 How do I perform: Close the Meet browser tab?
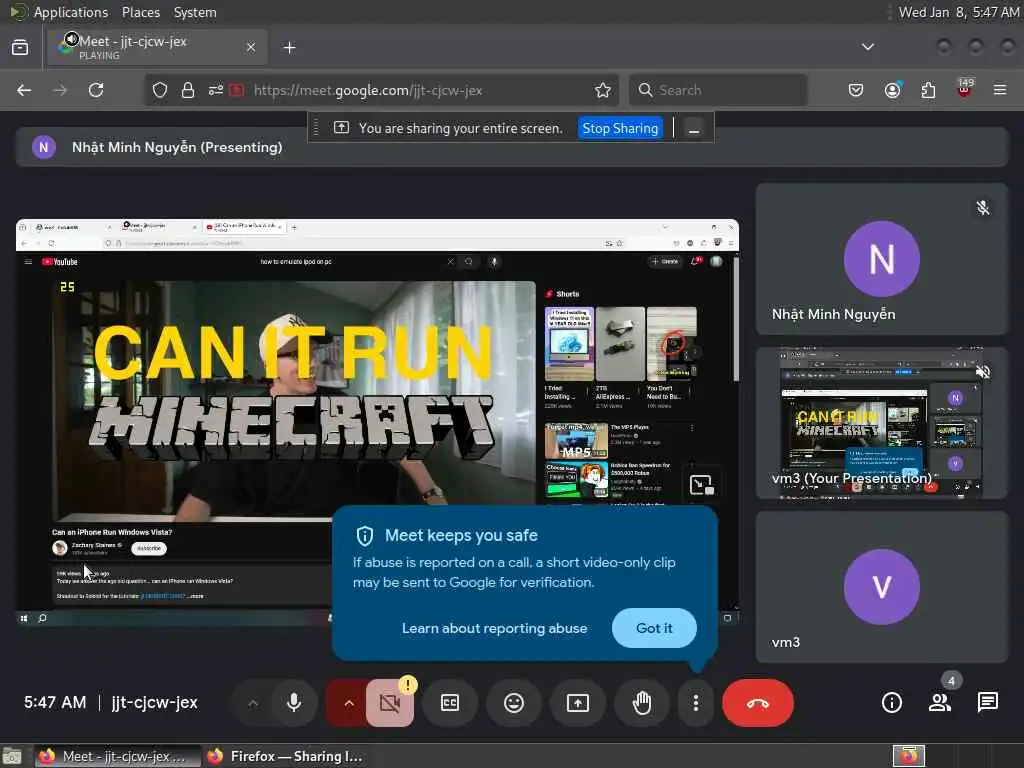(x=251, y=47)
